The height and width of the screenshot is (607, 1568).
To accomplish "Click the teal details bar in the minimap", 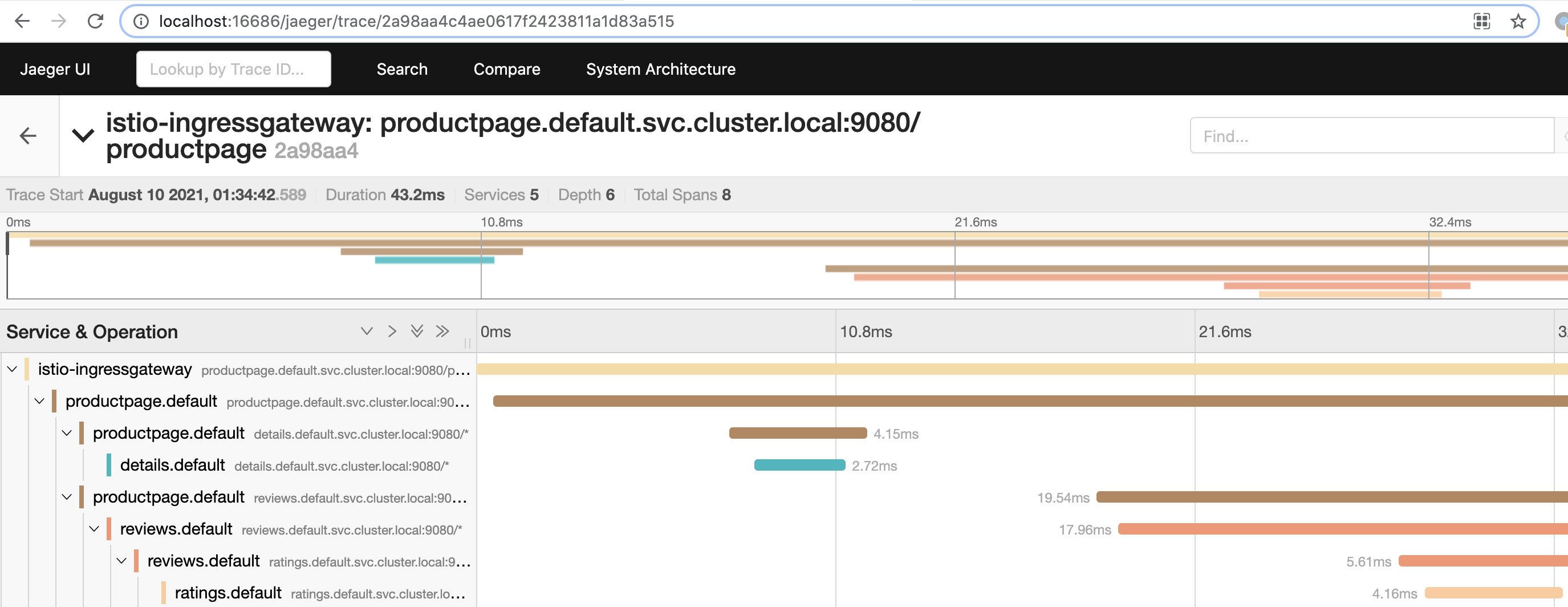I will coord(434,260).
